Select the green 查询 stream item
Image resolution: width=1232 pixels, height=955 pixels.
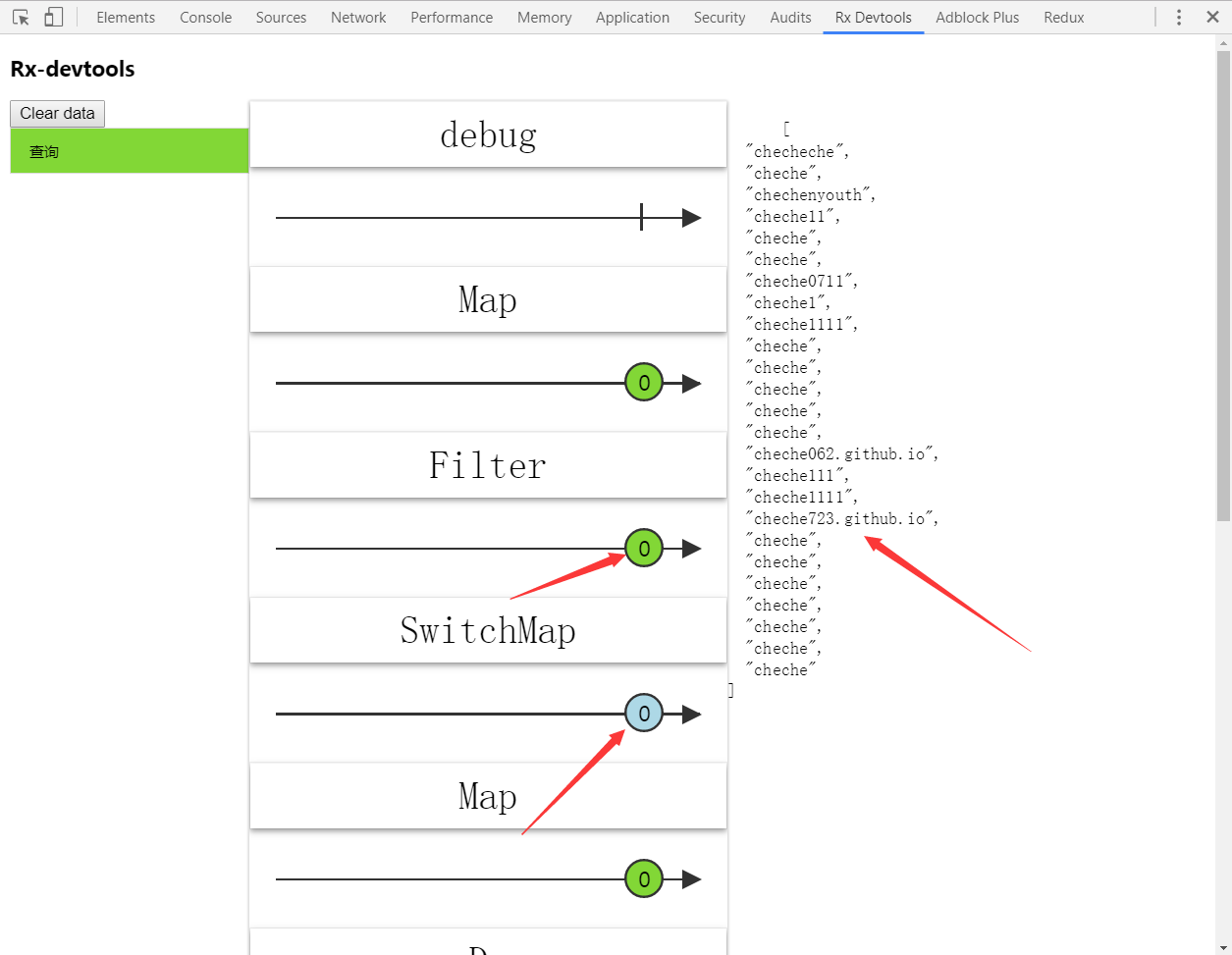click(x=129, y=151)
